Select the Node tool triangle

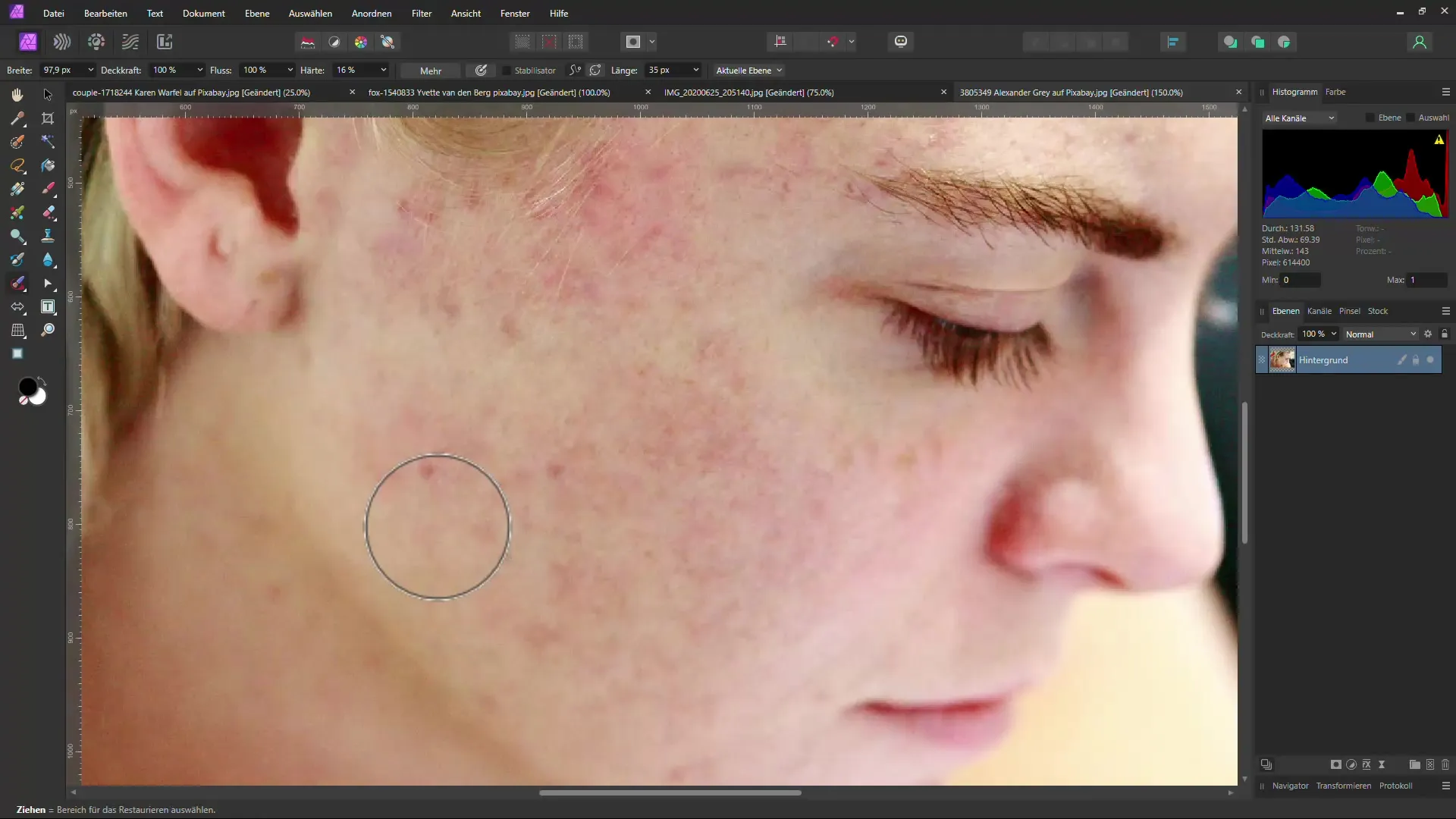(x=48, y=283)
